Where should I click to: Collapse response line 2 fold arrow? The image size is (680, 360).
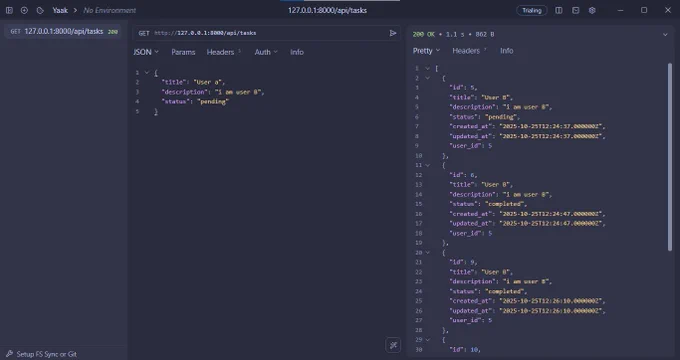(427, 78)
